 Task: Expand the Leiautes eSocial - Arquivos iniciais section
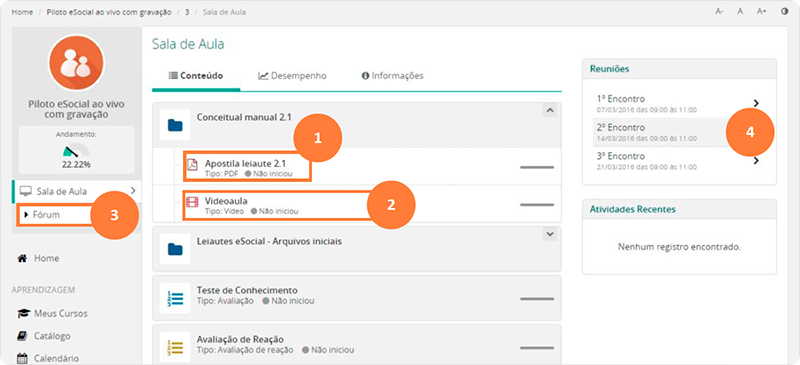[549, 234]
